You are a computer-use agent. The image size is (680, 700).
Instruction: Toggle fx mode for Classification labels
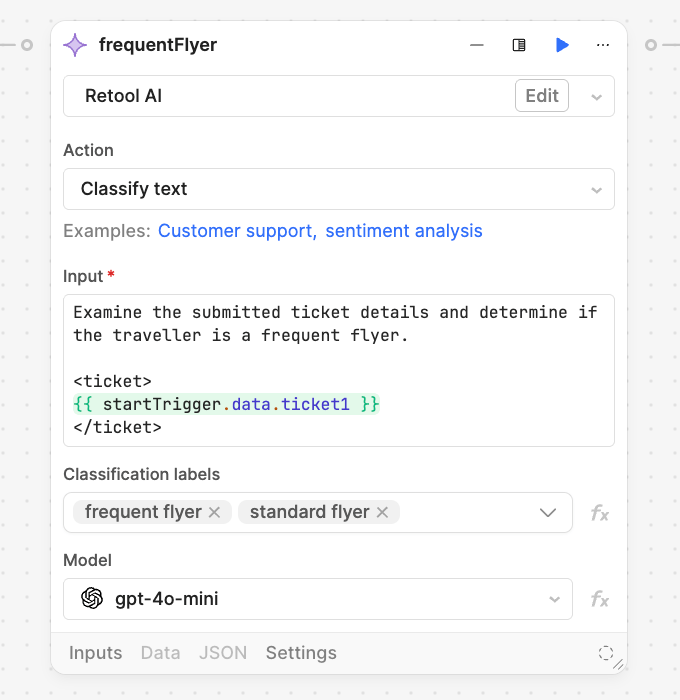(600, 513)
